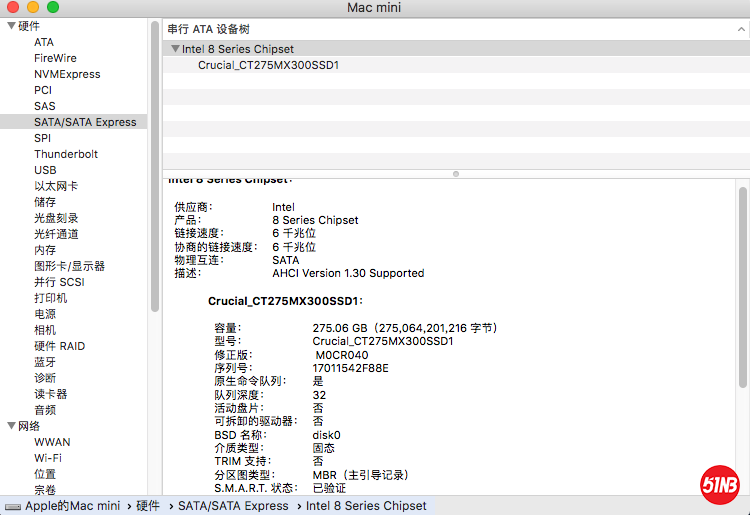This screenshot has width=750, height=515.
Task: Click the split pane divider handle
Action: [x=456, y=174]
